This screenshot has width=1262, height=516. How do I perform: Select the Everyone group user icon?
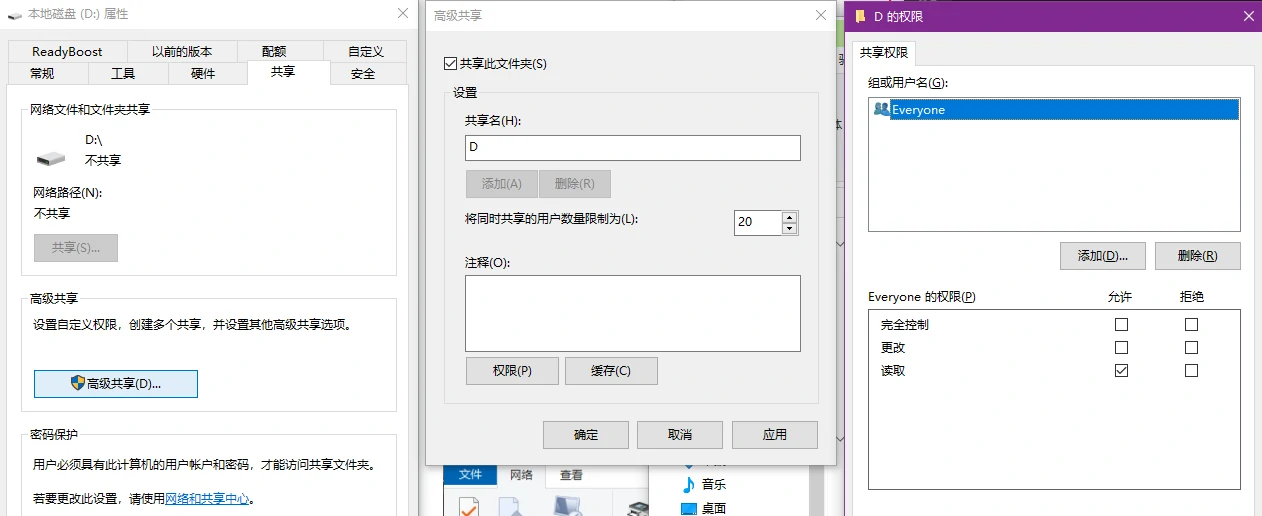(x=881, y=110)
